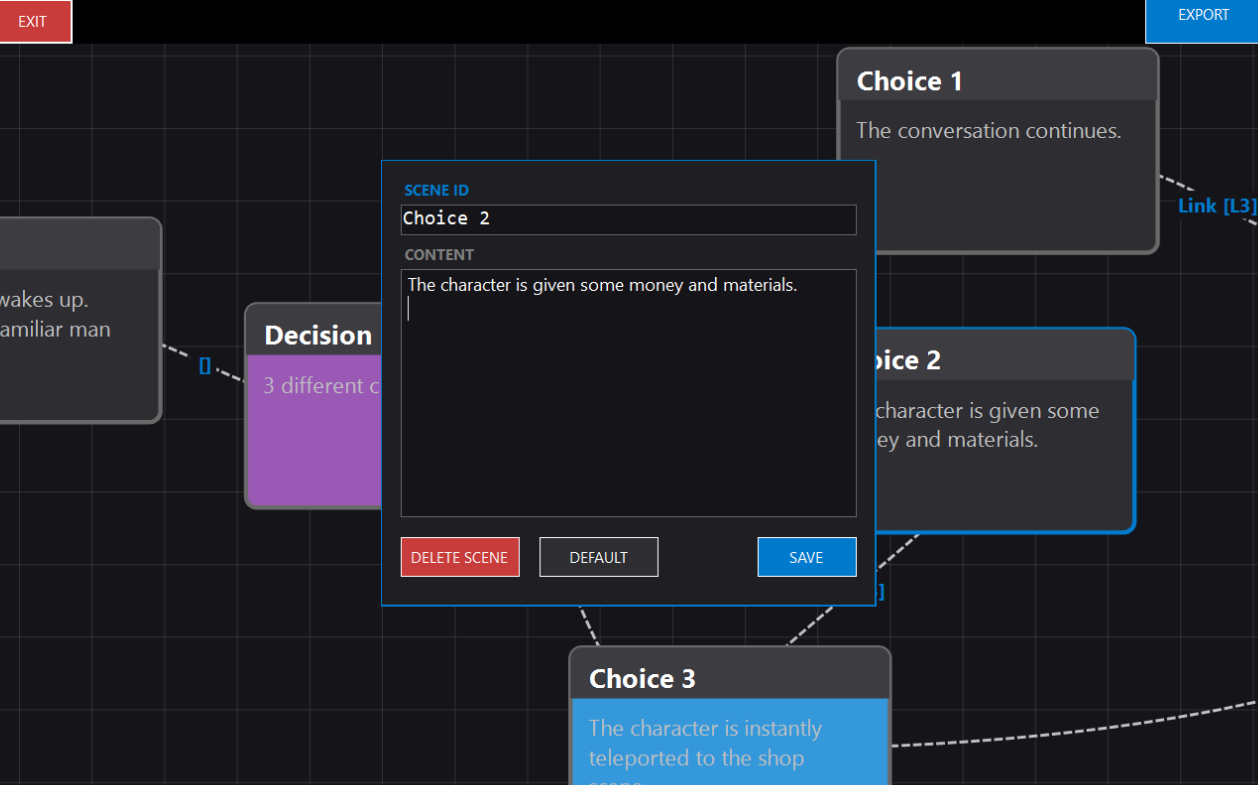Image resolution: width=1258 pixels, height=785 pixels.
Task: Click the empty bracket link label
Action: pos(205,365)
